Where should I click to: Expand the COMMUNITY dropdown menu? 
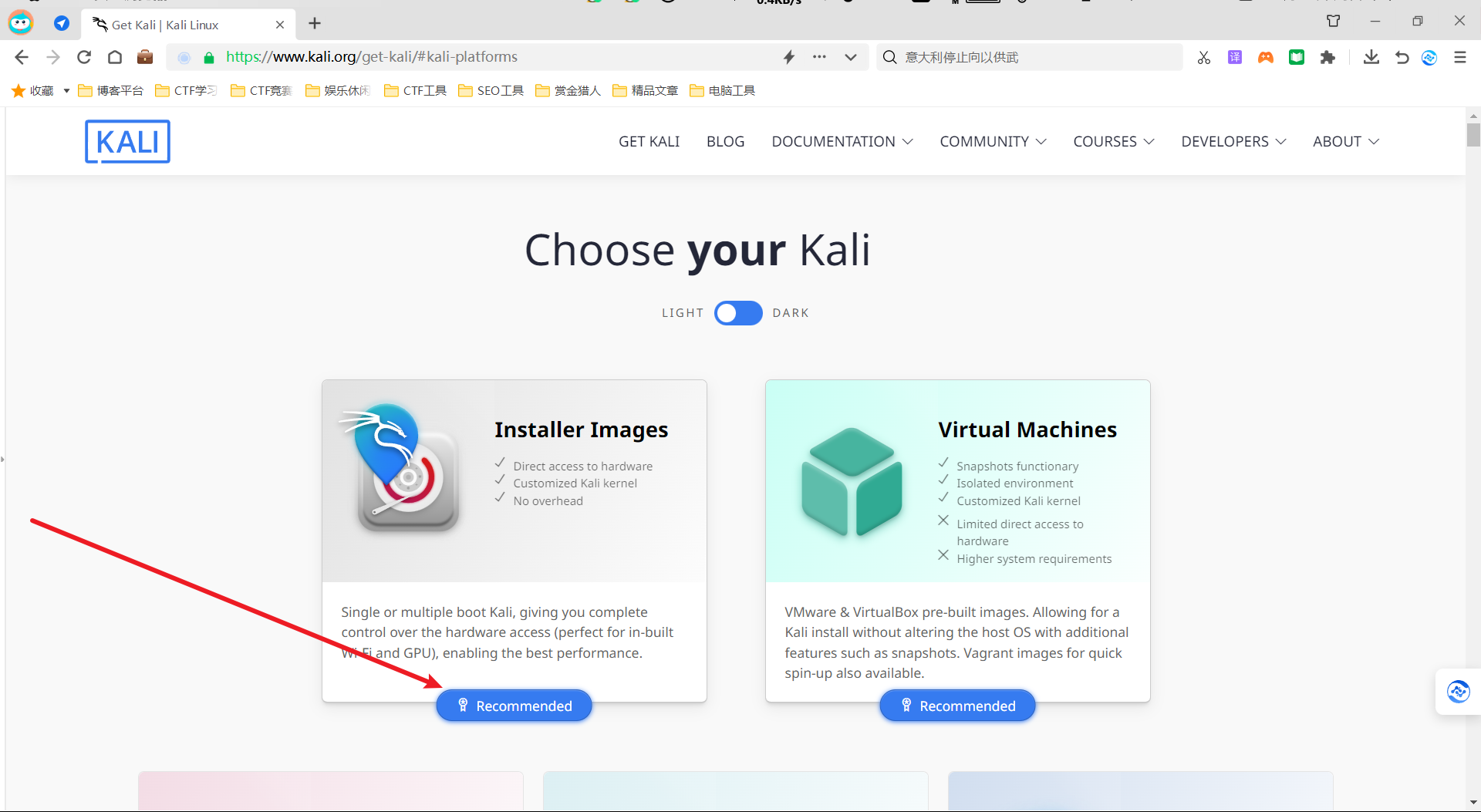[992, 142]
